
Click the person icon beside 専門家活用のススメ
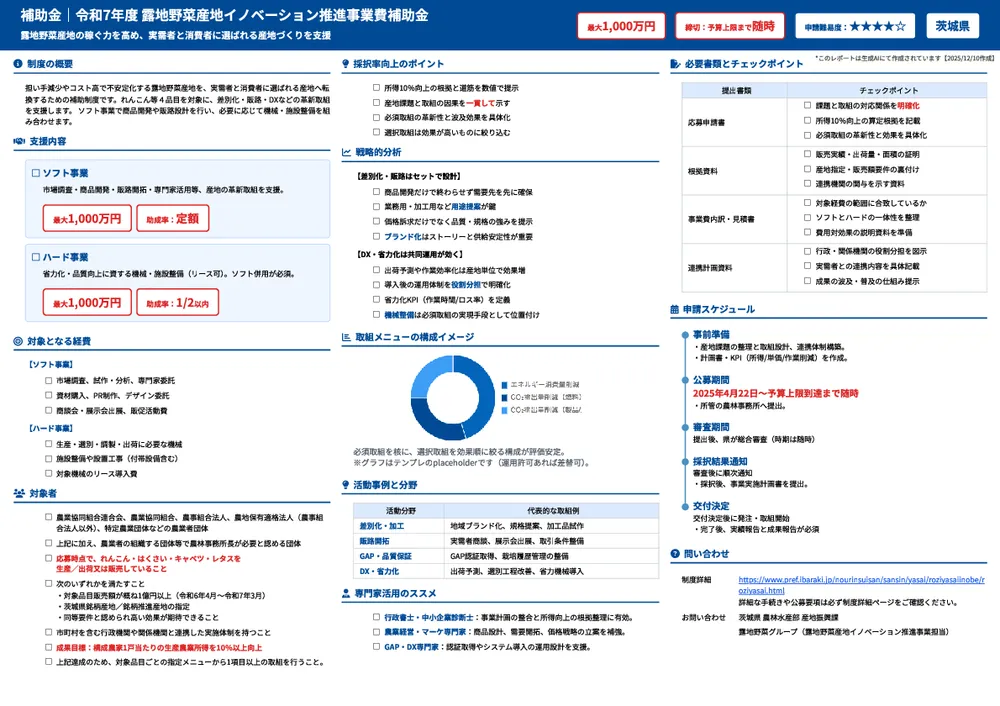click(x=346, y=594)
